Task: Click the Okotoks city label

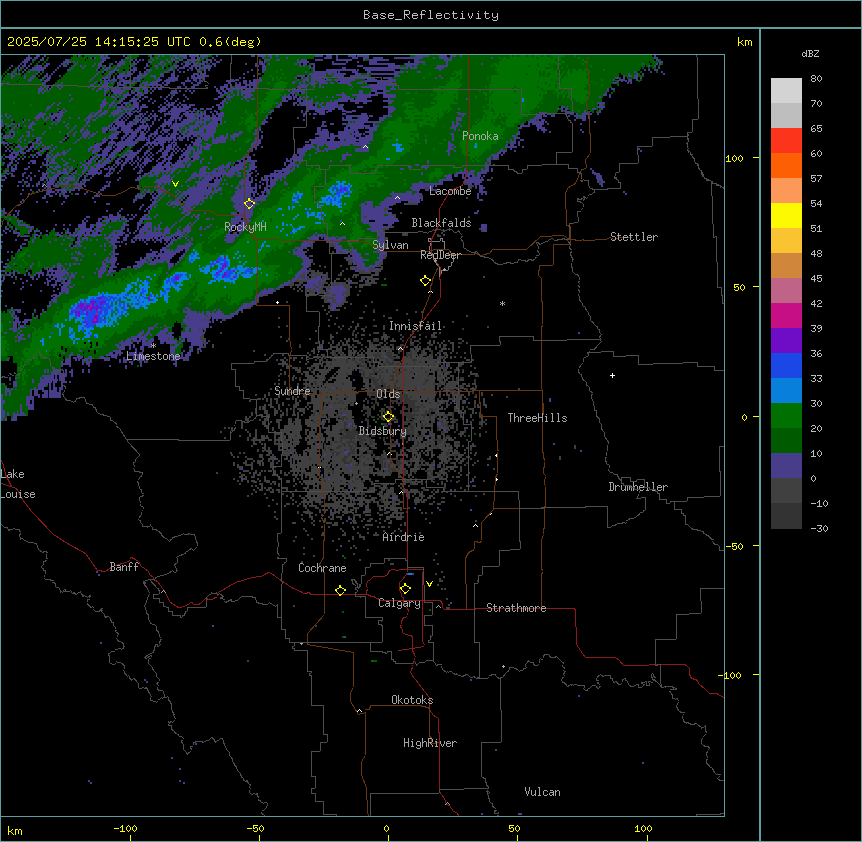Action: pos(412,700)
